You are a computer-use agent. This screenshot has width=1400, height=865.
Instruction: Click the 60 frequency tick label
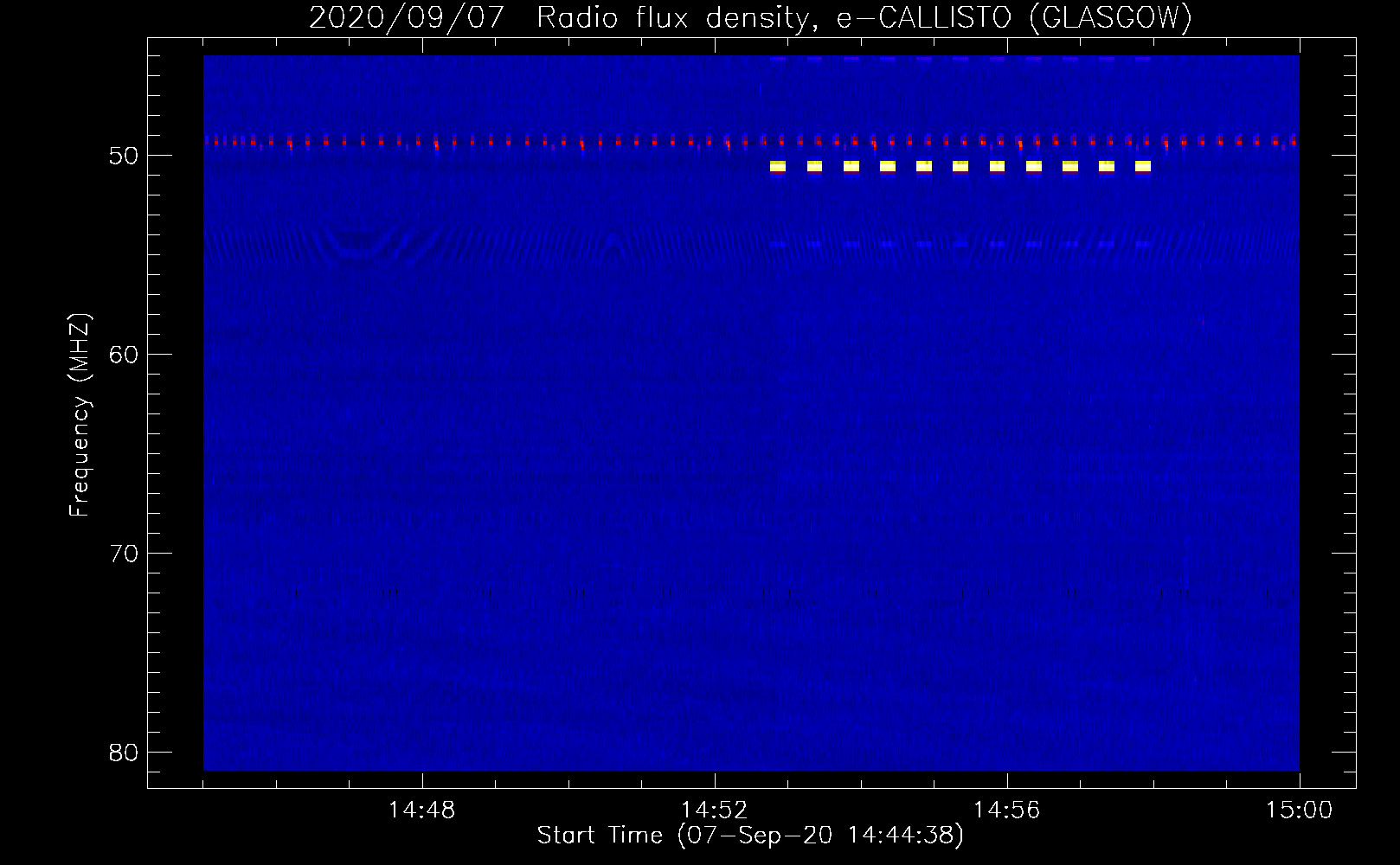[x=125, y=354]
